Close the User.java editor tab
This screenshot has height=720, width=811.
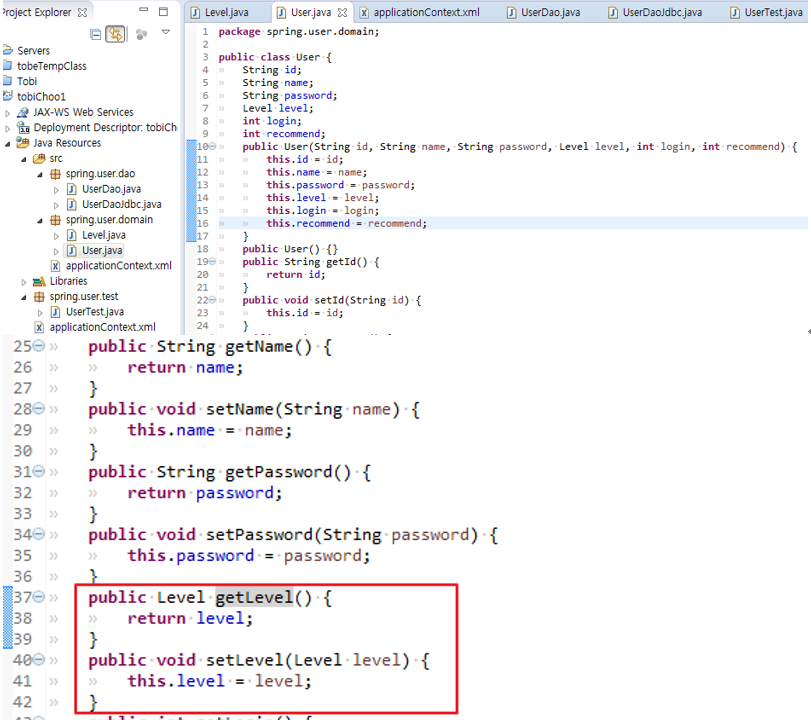click(342, 12)
